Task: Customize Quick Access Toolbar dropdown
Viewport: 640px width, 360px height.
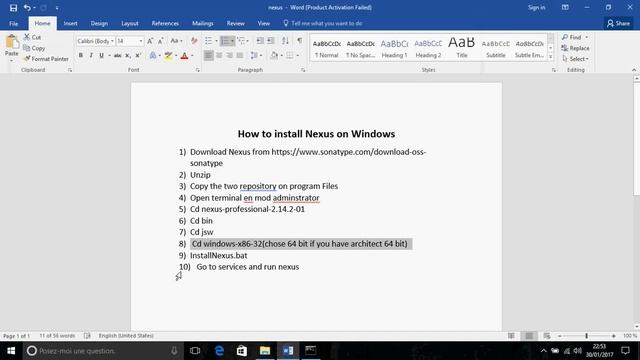Action: click(x=57, y=8)
